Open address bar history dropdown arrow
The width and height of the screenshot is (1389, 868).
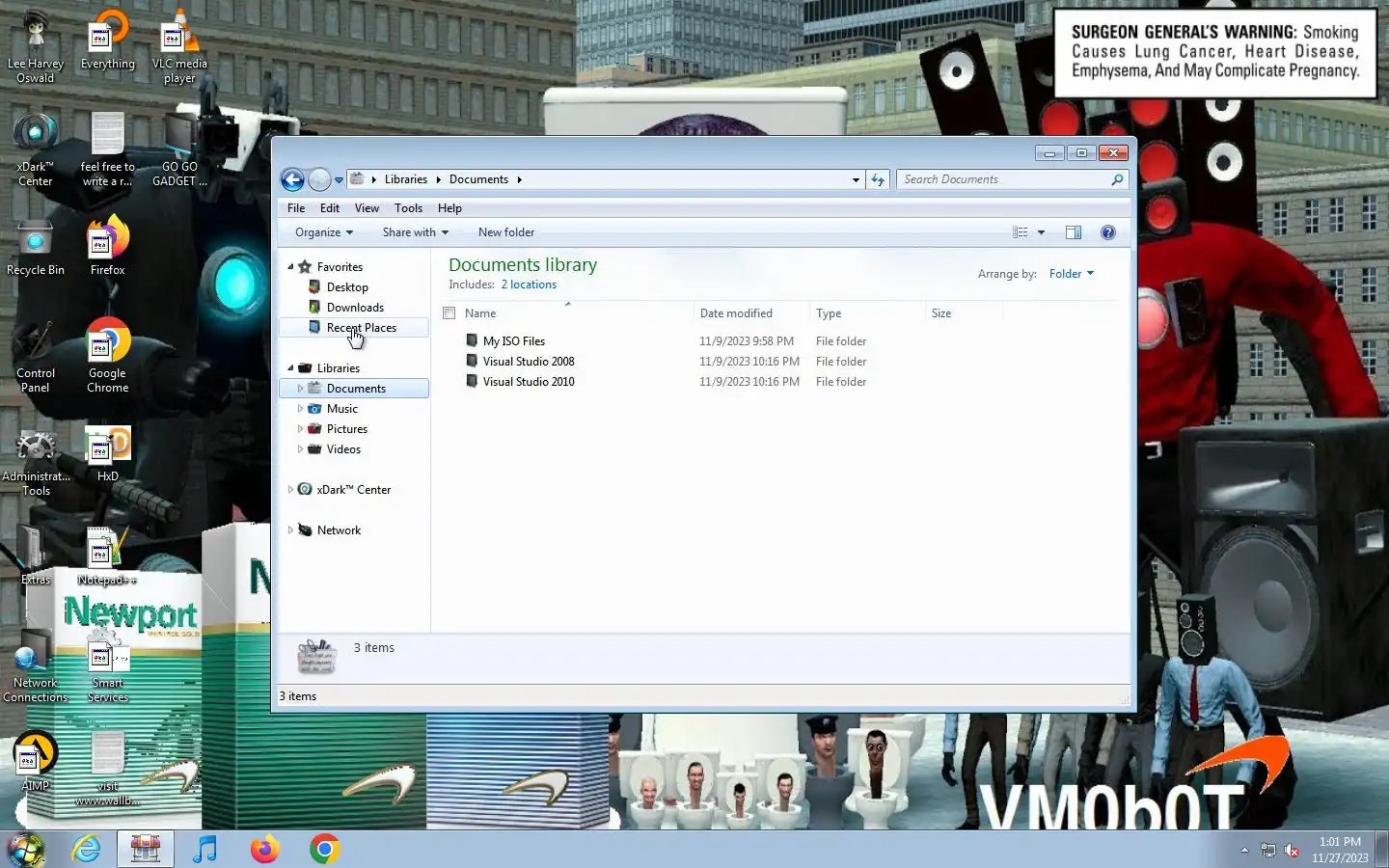coord(856,179)
